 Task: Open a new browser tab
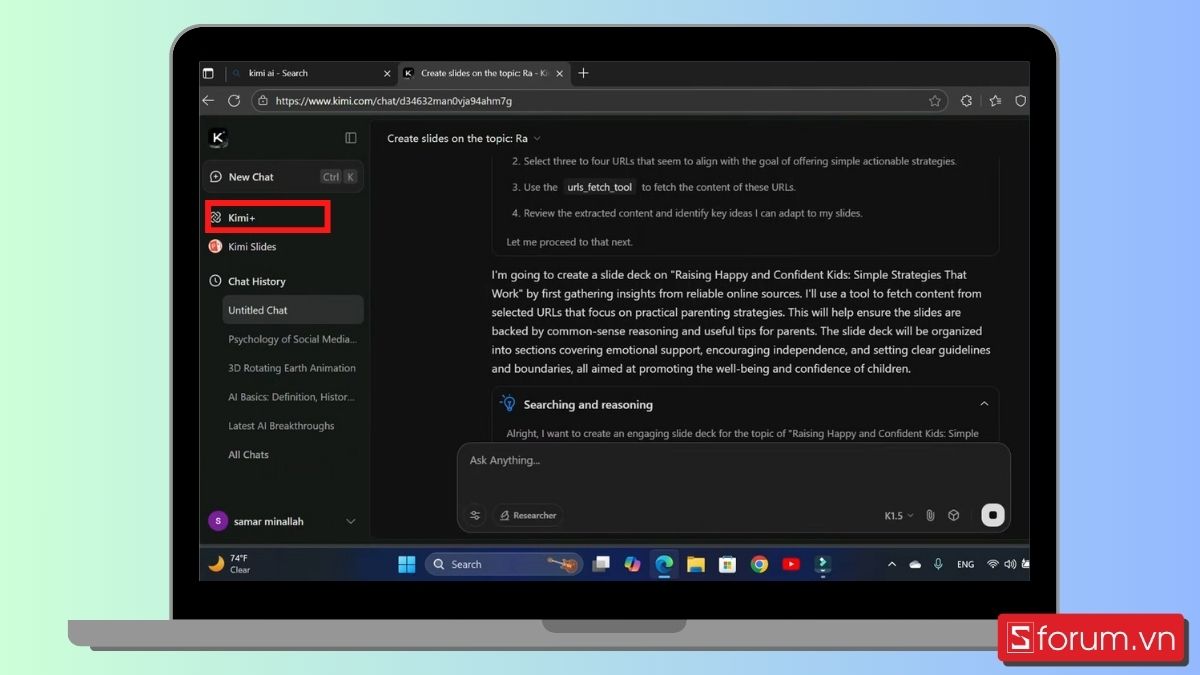(584, 73)
